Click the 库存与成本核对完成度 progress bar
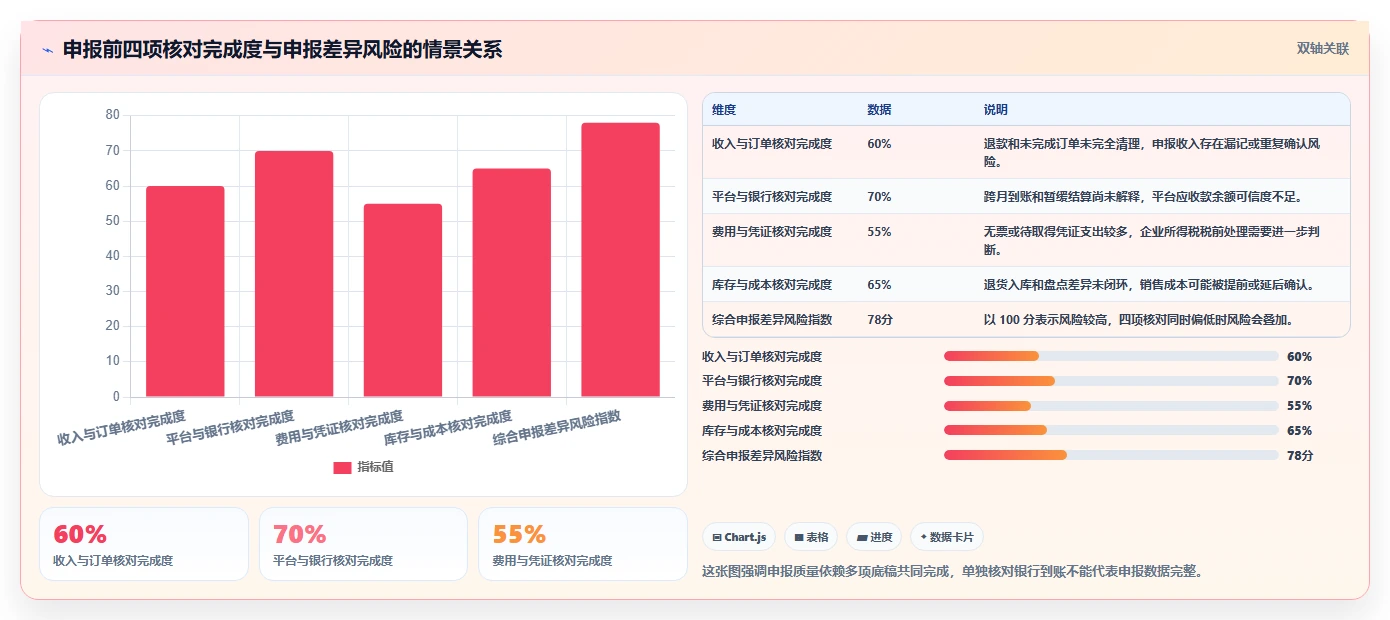The image size is (1390, 620). click(1111, 431)
